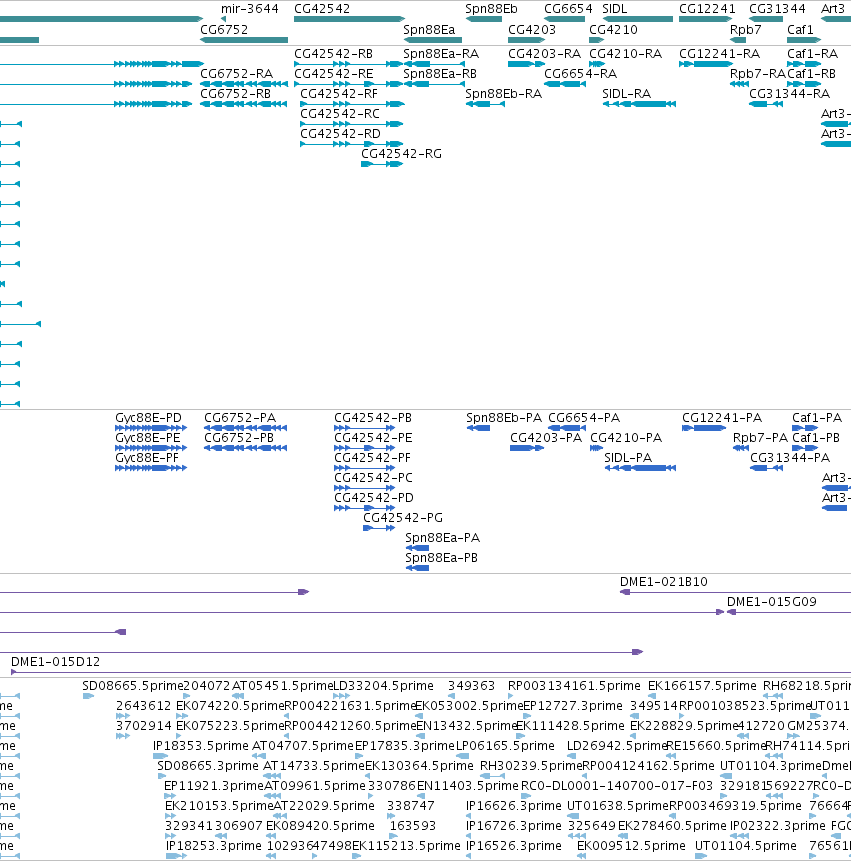Open EST IP16626.3prime

[514, 806]
